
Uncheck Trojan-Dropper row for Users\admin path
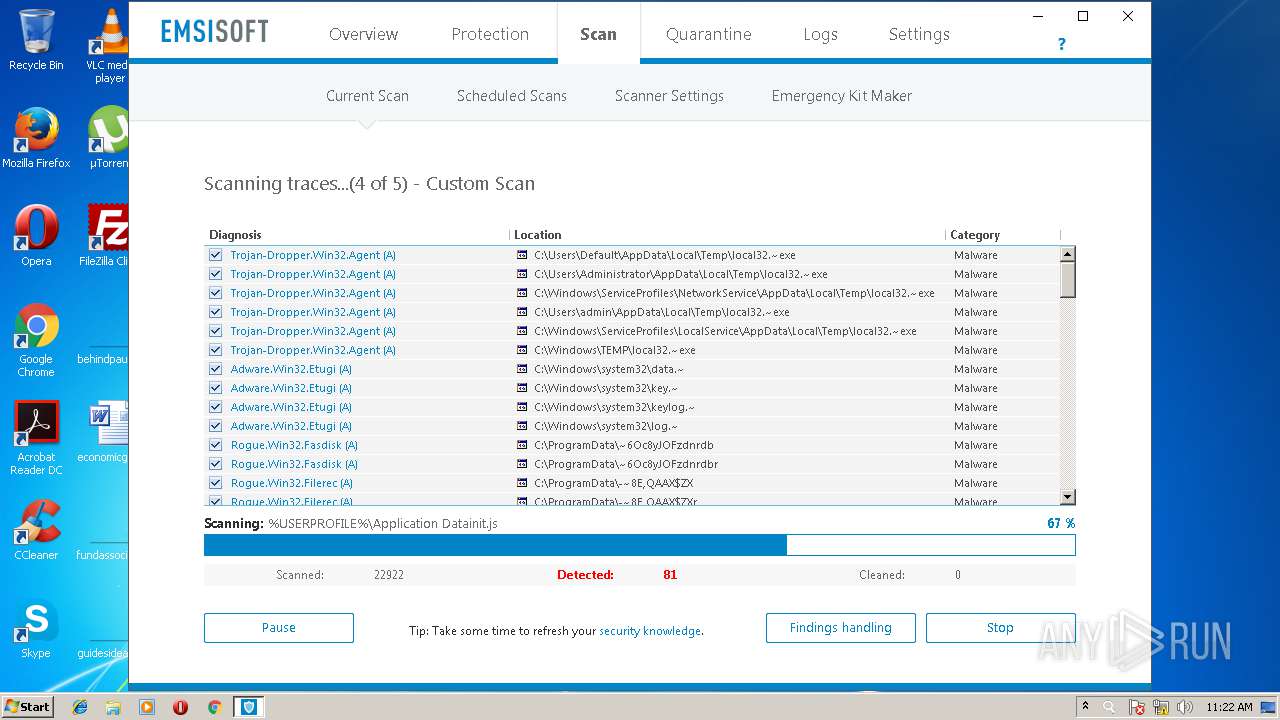pos(215,312)
